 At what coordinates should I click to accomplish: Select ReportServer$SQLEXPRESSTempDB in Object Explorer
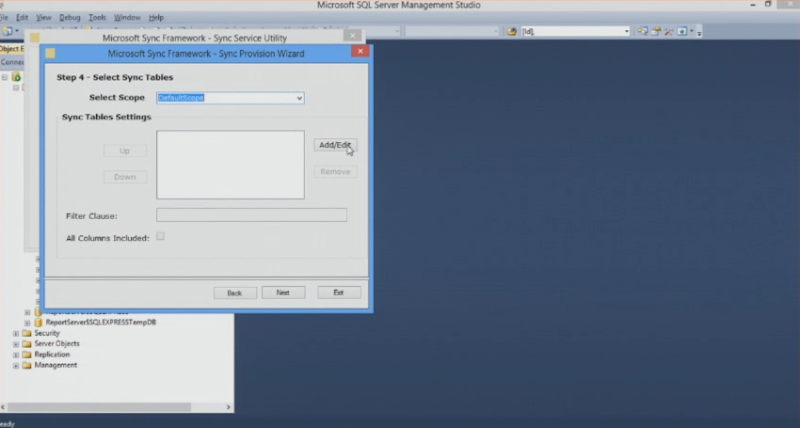coord(101,322)
